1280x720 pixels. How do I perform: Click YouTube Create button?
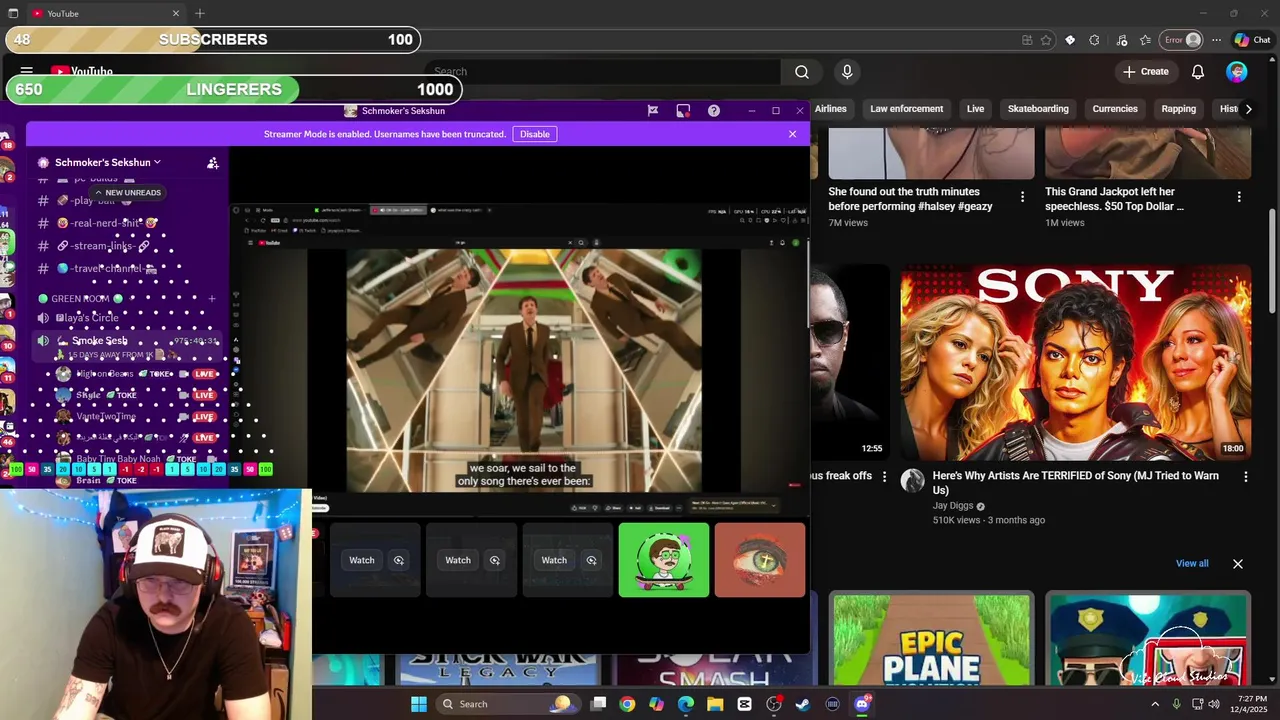[x=1146, y=72]
